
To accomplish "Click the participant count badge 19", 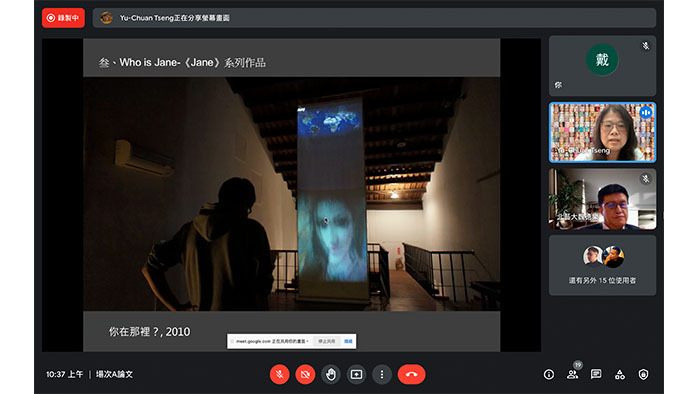I will click(578, 365).
